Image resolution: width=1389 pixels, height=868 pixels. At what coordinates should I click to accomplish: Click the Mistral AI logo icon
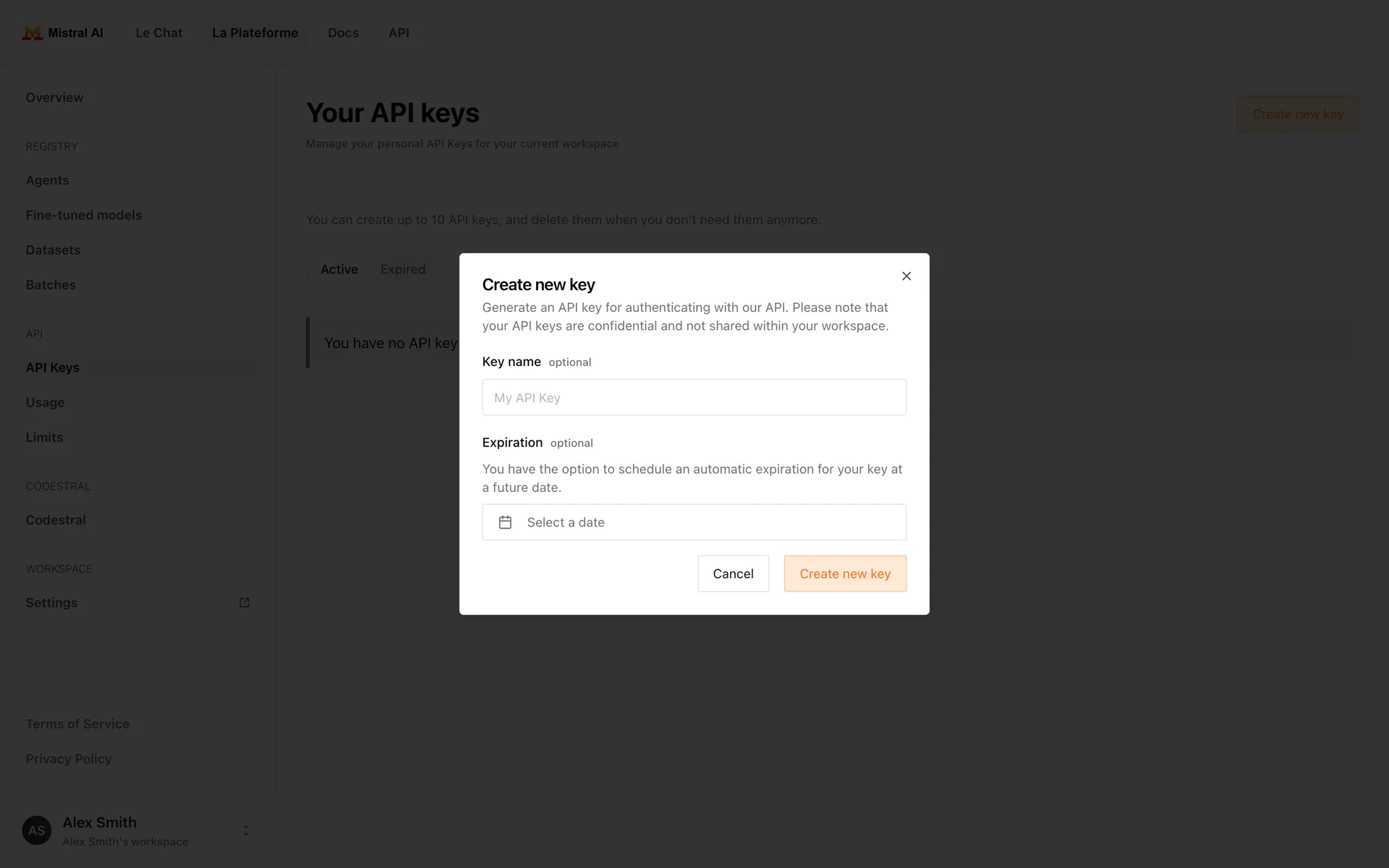(x=32, y=33)
